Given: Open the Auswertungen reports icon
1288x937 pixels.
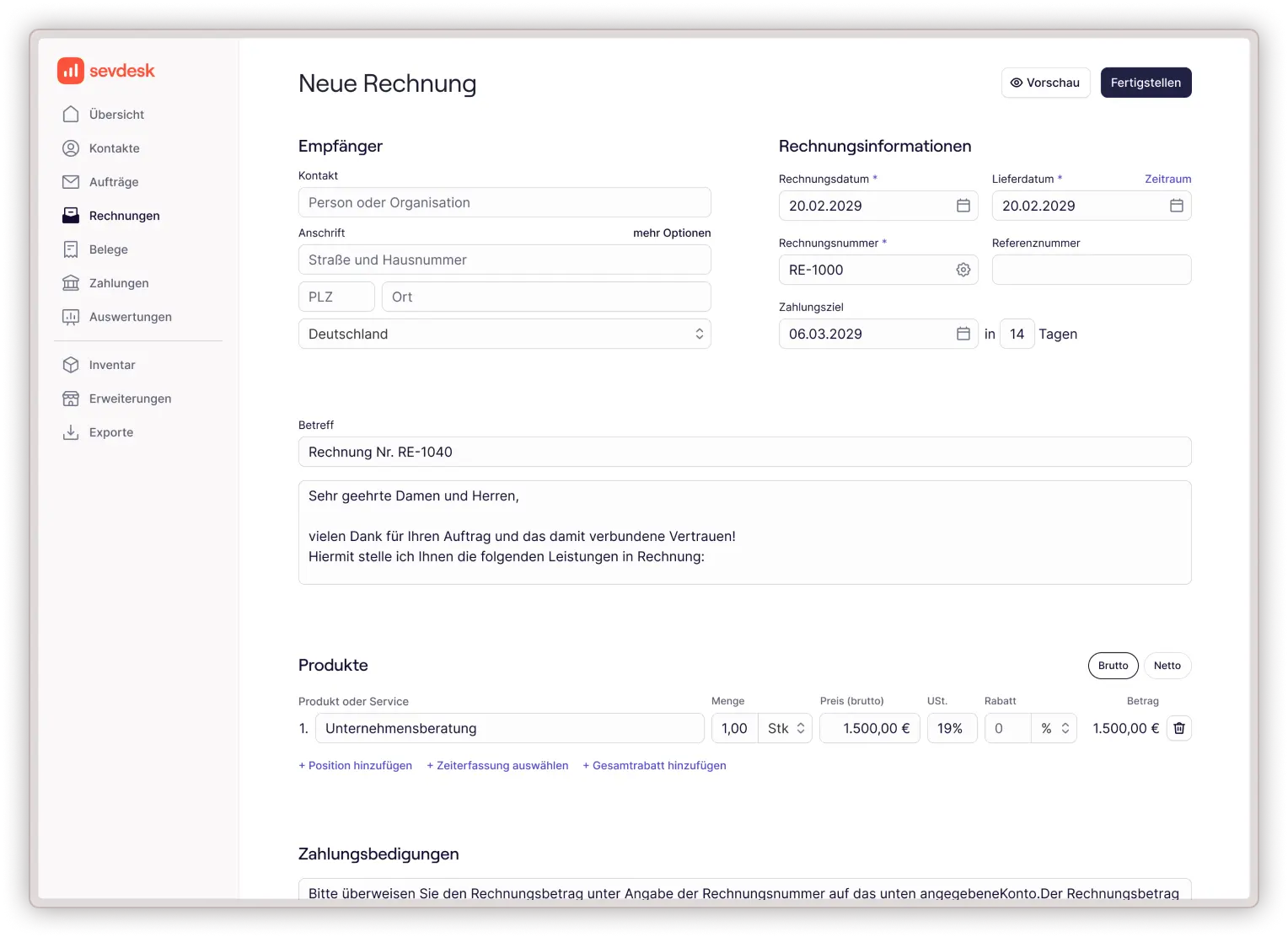Looking at the screenshot, I should [72, 316].
